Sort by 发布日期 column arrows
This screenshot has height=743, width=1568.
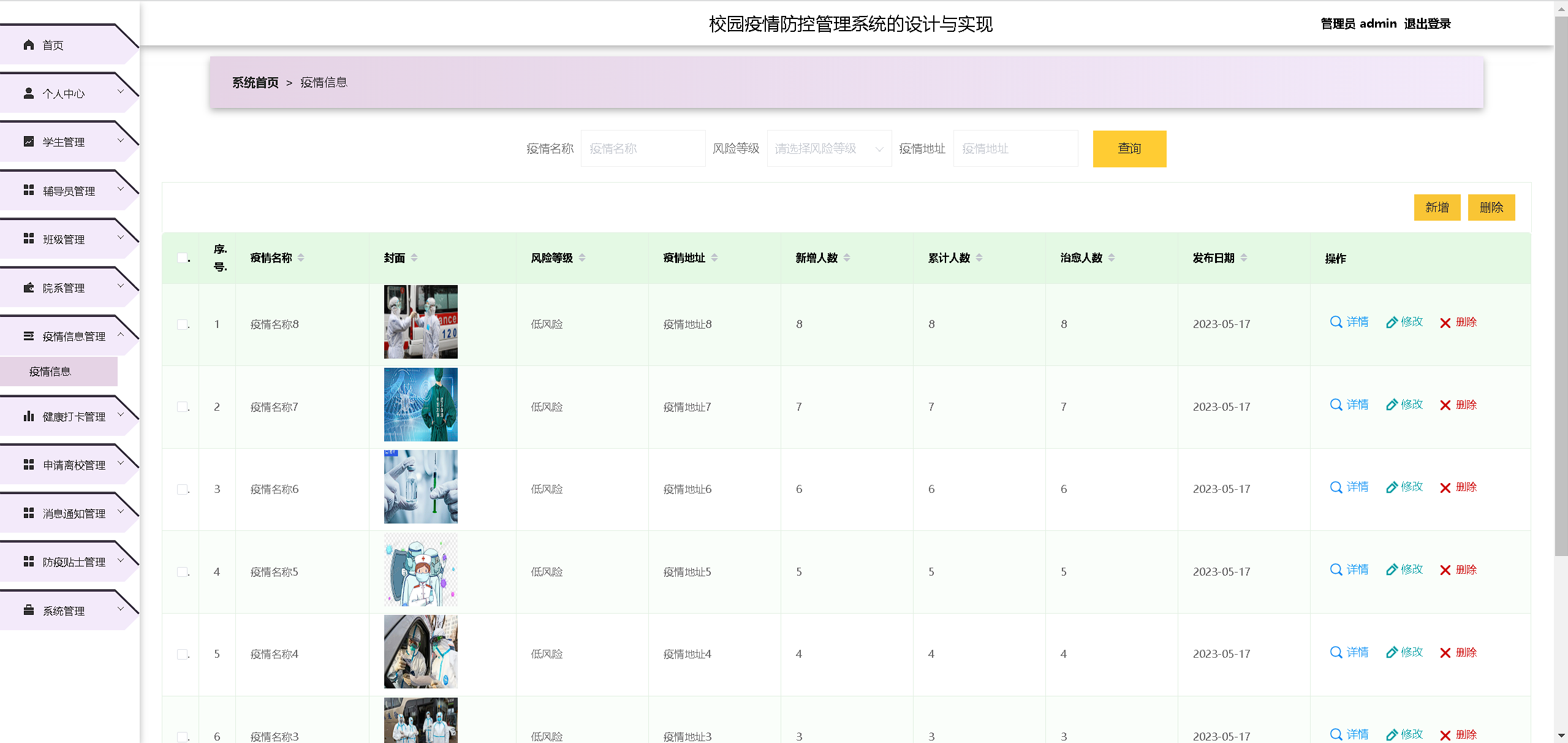pos(1244,258)
